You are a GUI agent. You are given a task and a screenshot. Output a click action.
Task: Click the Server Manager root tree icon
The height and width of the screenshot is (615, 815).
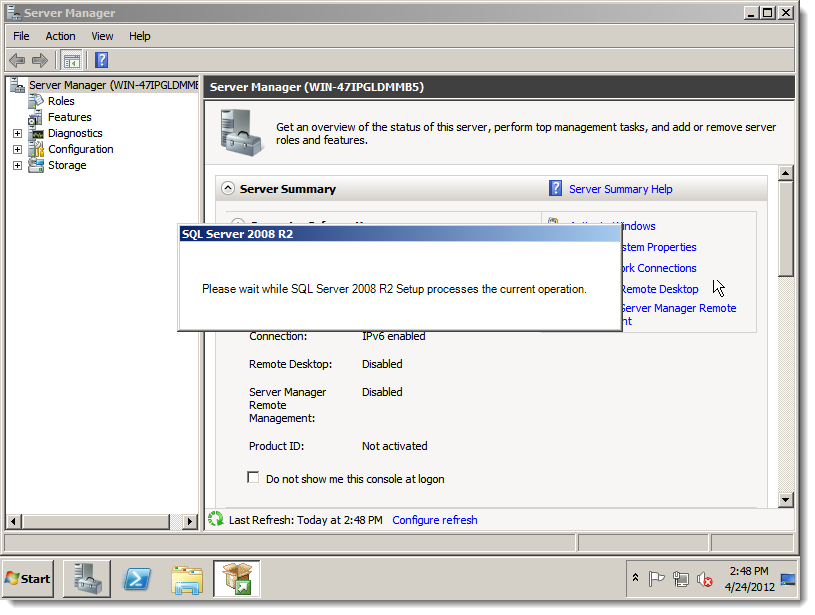point(17,85)
